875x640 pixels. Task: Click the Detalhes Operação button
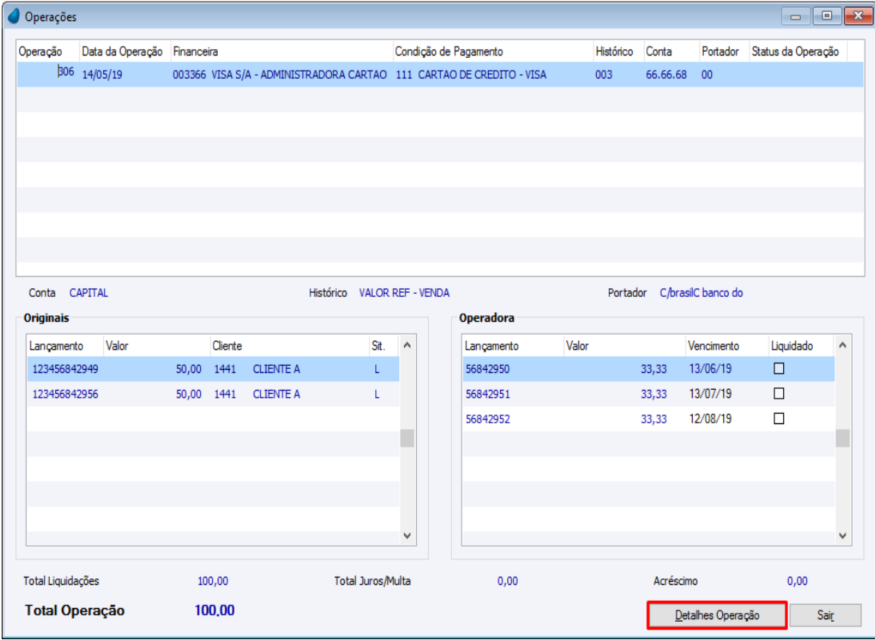pos(717,616)
